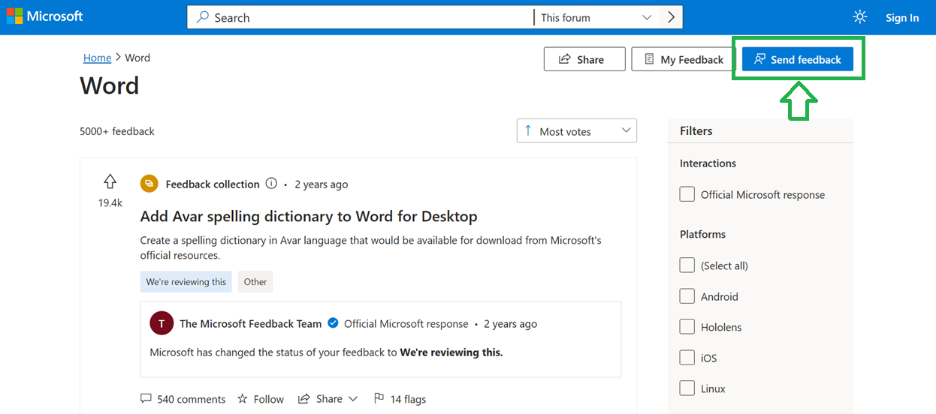Click the Feedback collection info icon
Image resolution: width=936 pixels, height=414 pixels.
tap(271, 184)
